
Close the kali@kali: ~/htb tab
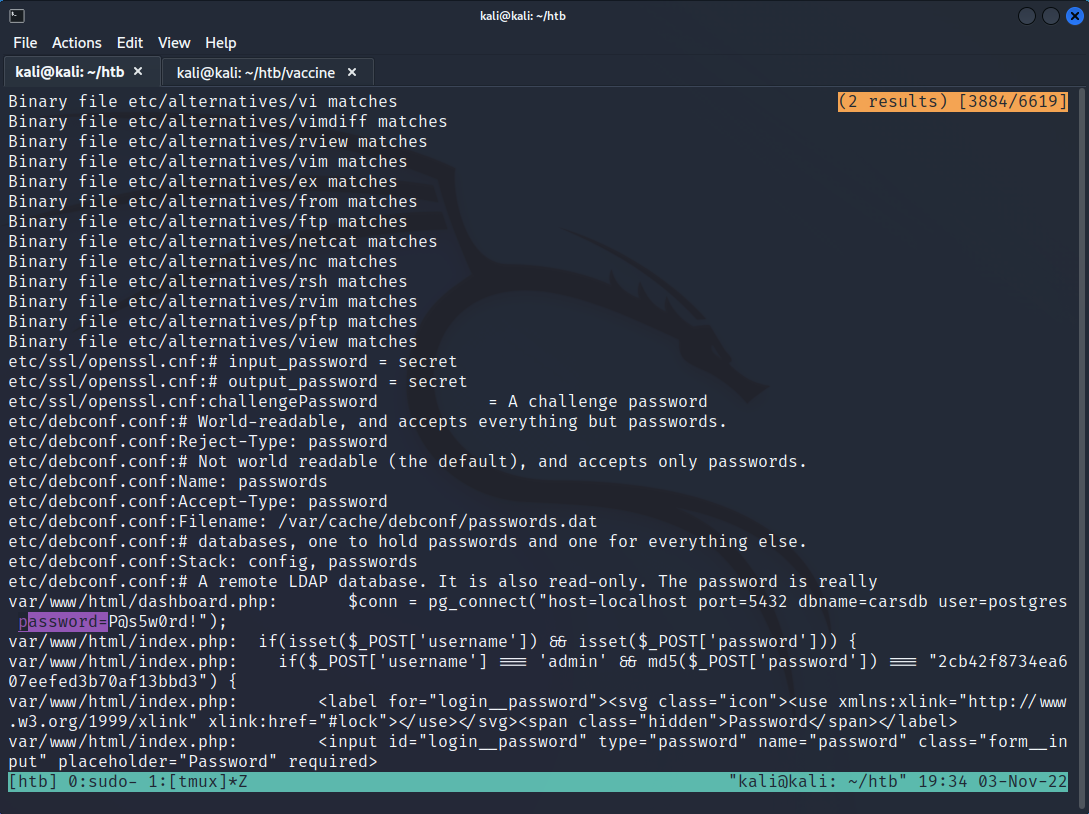[x=139, y=72]
